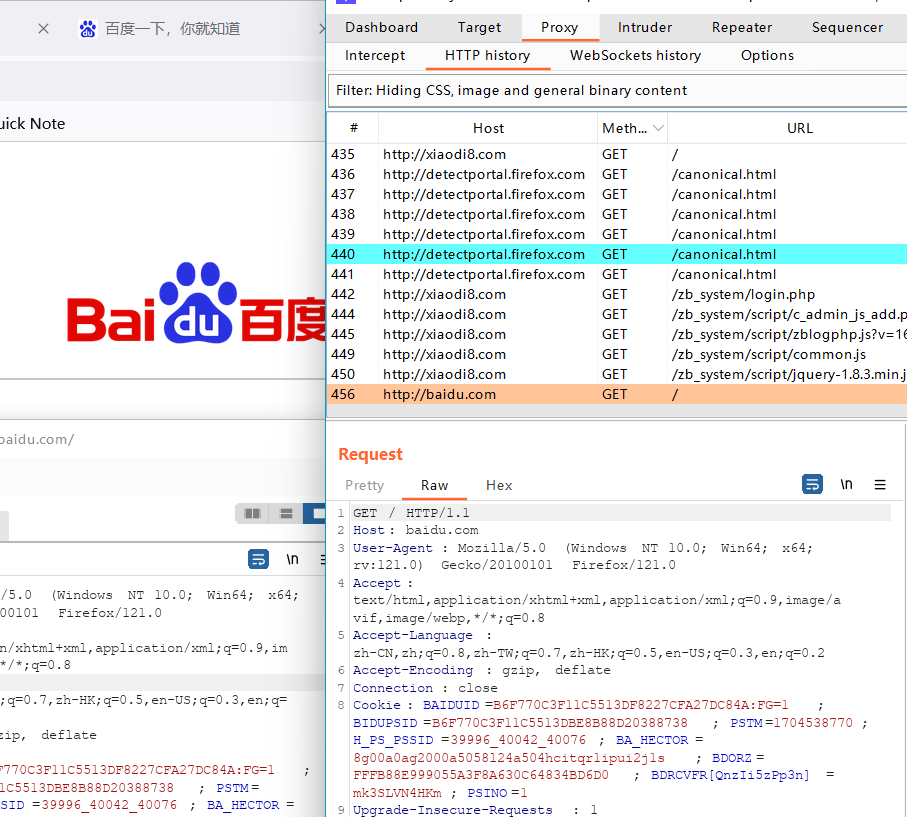
Task: Go to the Intruder tab
Action: 644,27
